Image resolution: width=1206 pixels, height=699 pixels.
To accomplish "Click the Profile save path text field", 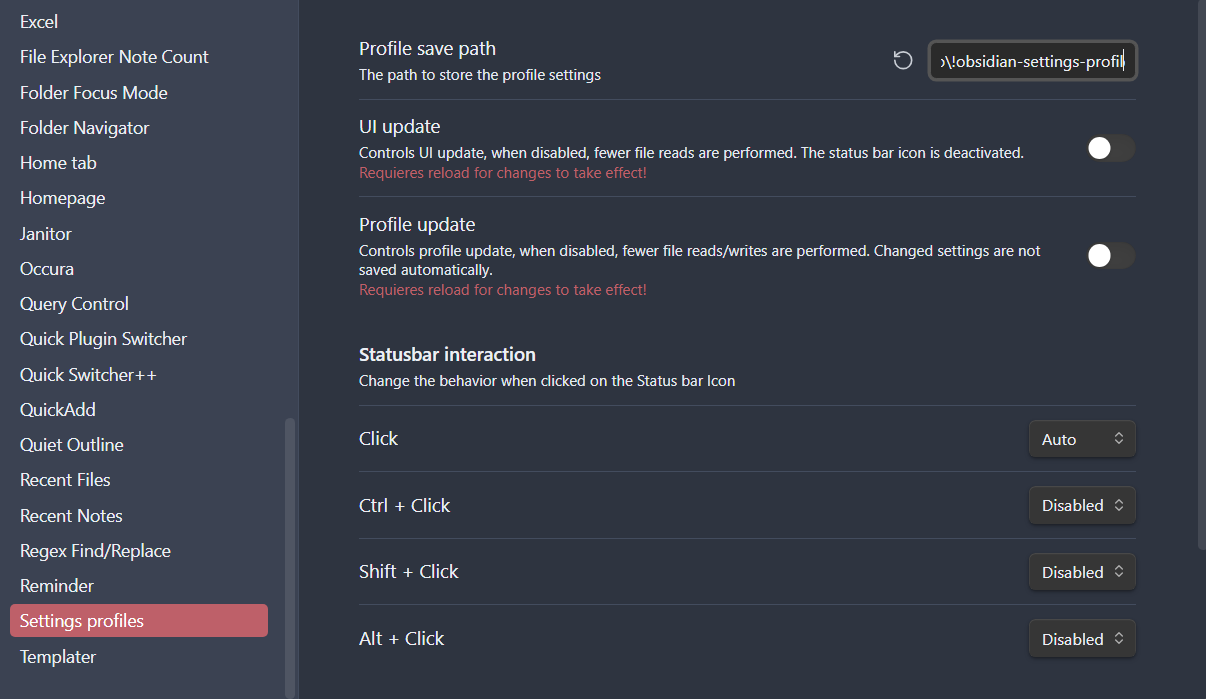I will pyautogui.click(x=1032, y=61).
